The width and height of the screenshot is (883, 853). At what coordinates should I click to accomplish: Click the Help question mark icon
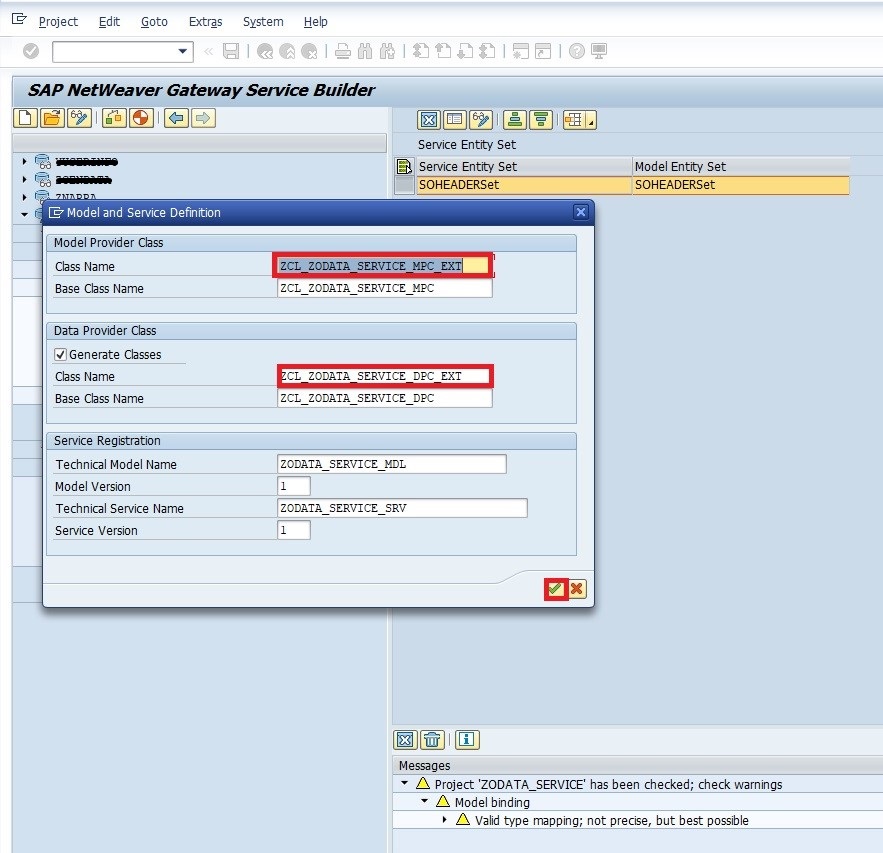(x=577, y=51)
